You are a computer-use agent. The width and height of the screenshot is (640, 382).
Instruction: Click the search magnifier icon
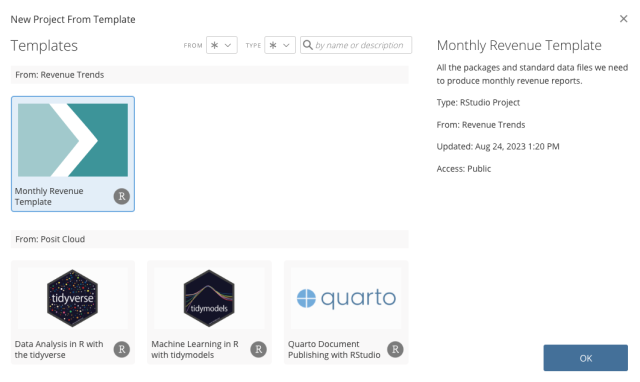click(308, 45)
